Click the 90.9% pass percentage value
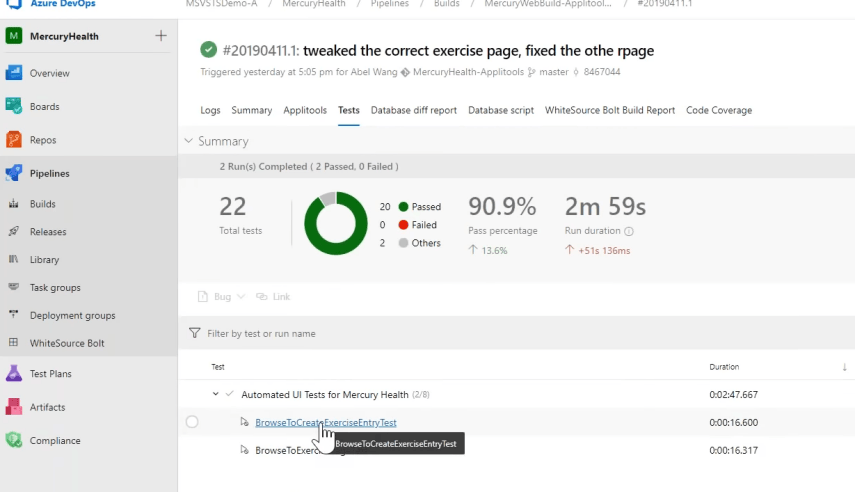The width and height of the screenshot is (855, 492). [x=502, y=206]
